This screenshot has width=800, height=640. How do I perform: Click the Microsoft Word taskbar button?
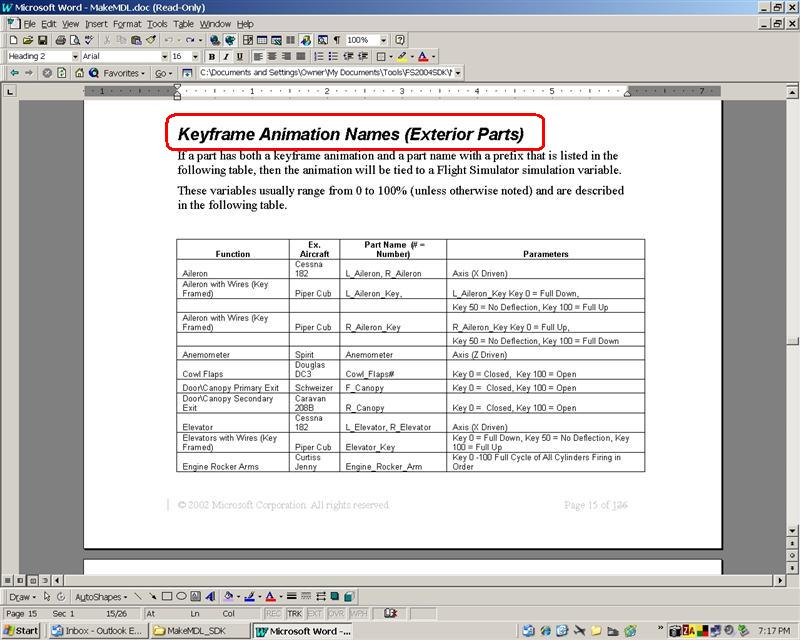[304, 631]
